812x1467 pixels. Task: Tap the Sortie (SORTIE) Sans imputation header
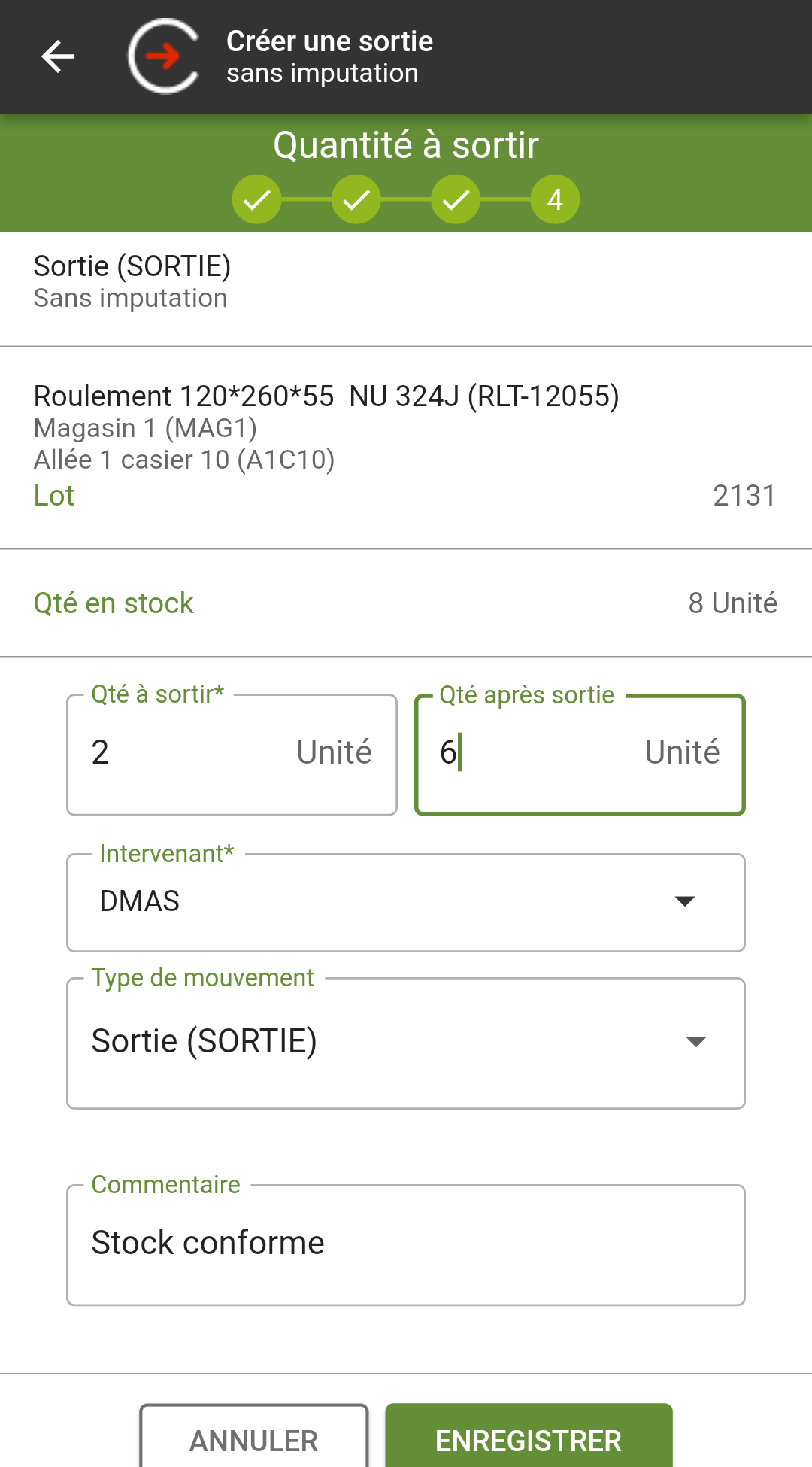pos(406,289)
